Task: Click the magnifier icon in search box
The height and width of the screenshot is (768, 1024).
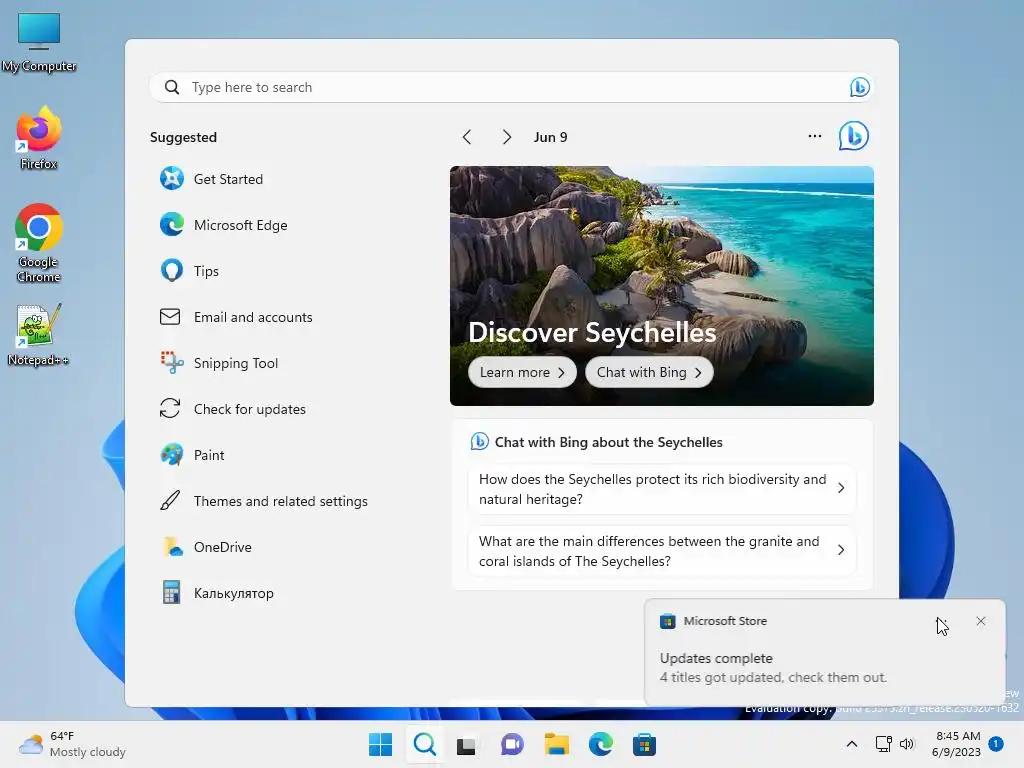Action: point(172,87)
